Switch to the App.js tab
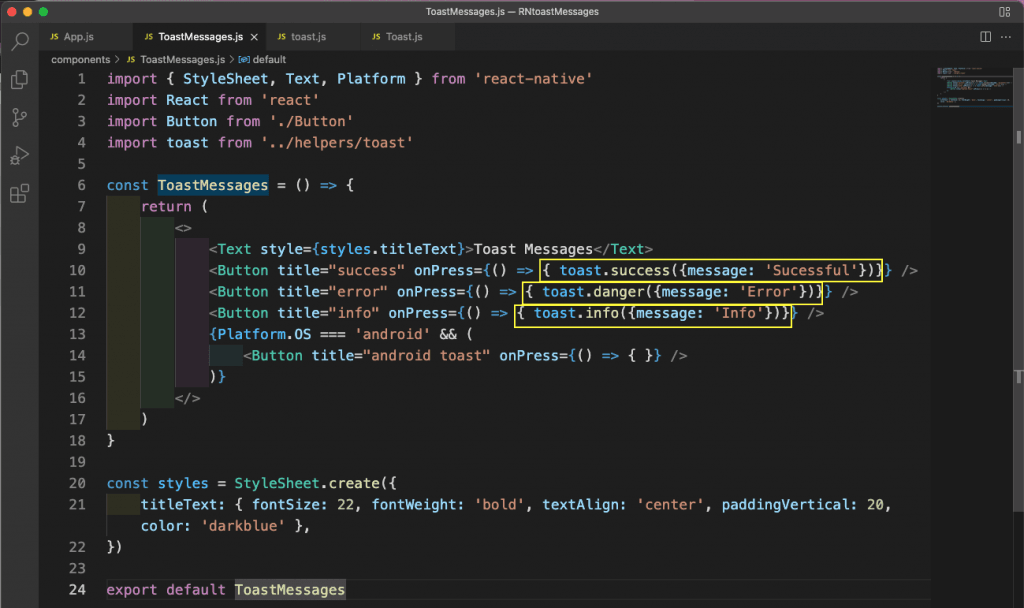1024x608 pixels. 78,37
